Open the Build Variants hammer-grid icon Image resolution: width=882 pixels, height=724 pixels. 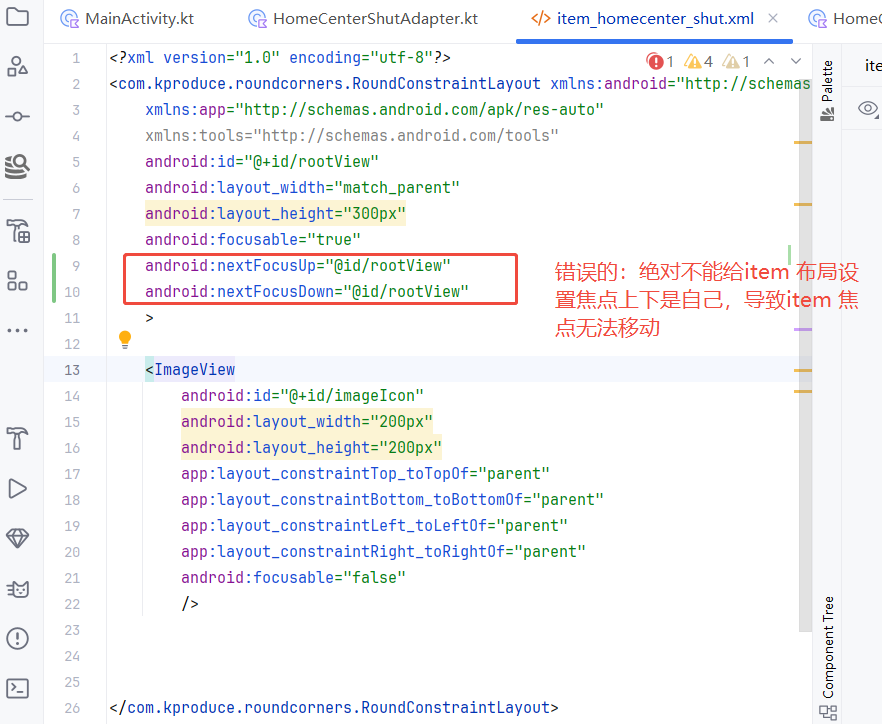pos(17,231)
